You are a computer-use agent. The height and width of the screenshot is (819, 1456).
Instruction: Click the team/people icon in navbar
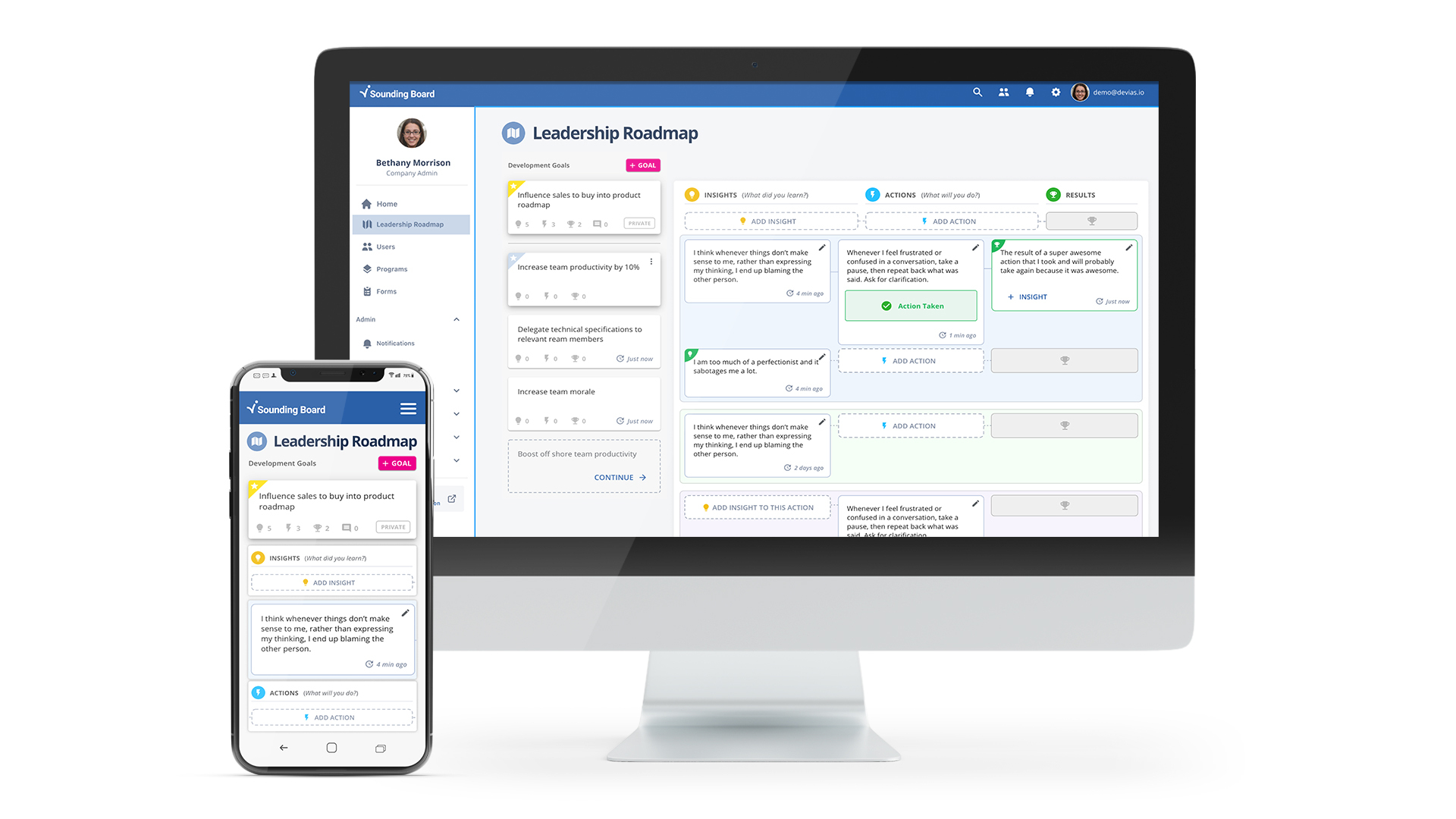point(1002,93)
